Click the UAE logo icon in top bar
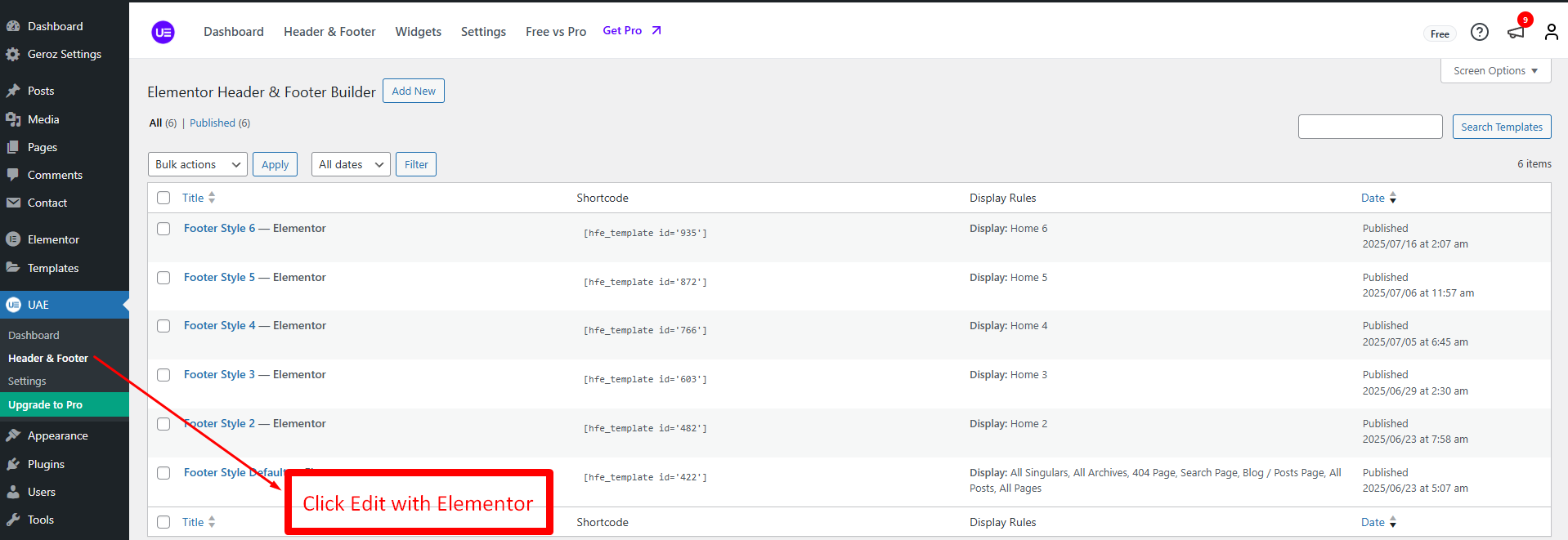Viewport: 1568px width, 540px height. tap(164, 32)
